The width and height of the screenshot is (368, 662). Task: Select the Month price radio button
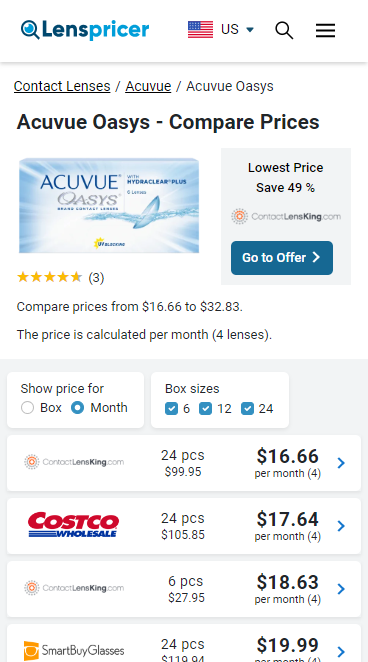pos(77,408)
